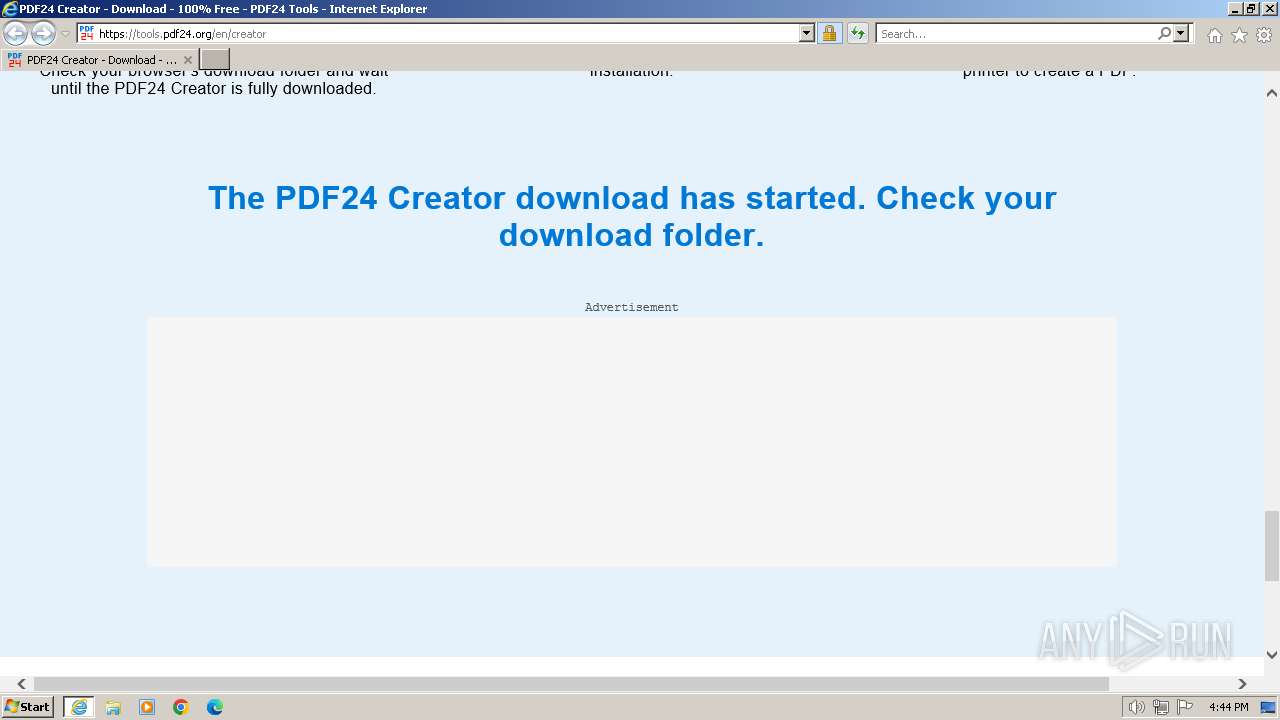
Task: Open Internet Explorer from the taskbar
Action: click(x=78, y=707)
